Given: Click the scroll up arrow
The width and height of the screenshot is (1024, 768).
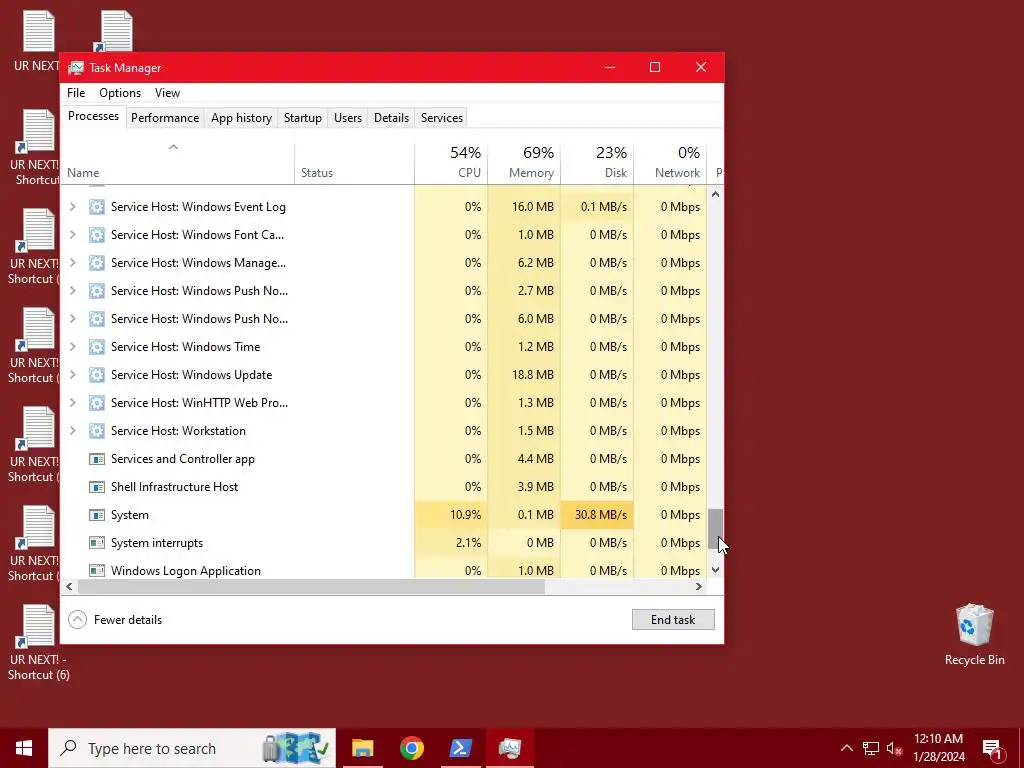Looking at the screenshot, I should point(715,194).
